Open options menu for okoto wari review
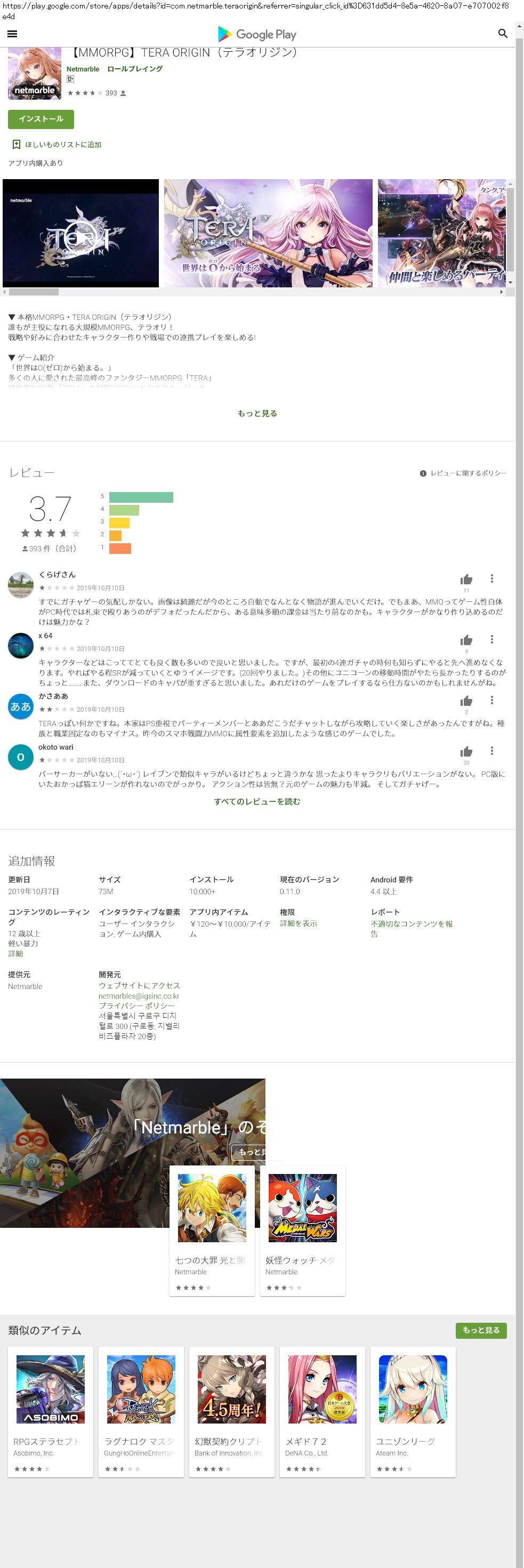The image size is (524, 1568). (x=491, y=751)
